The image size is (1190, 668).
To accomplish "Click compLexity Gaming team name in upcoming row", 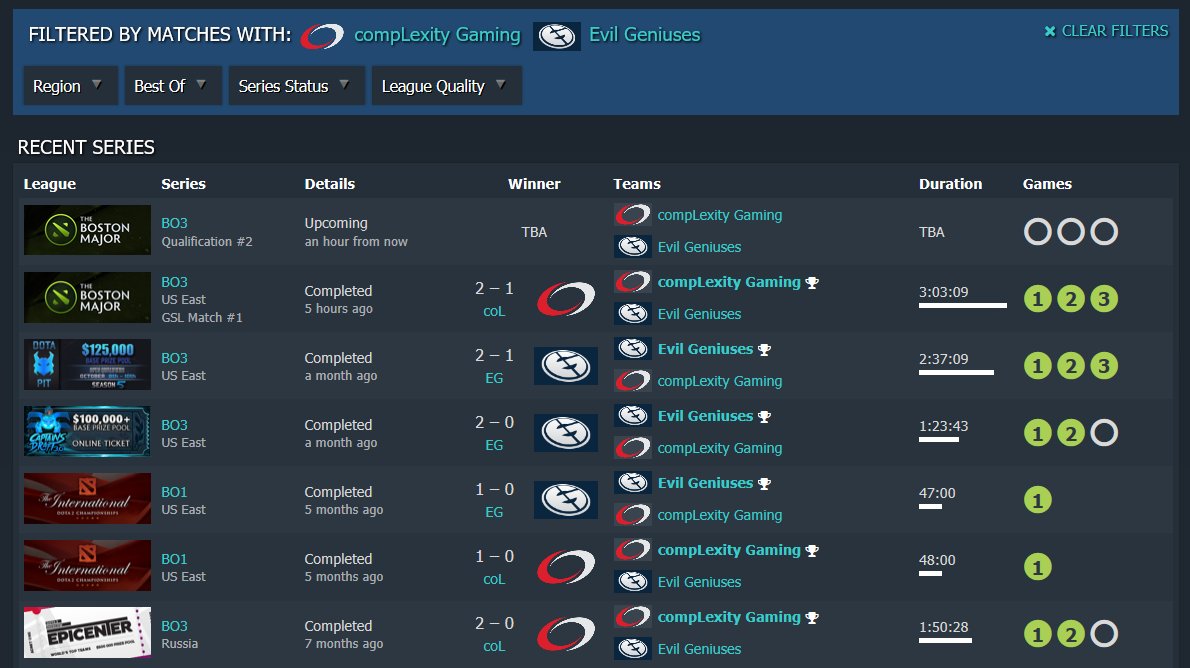I will (x=719, y=215).
